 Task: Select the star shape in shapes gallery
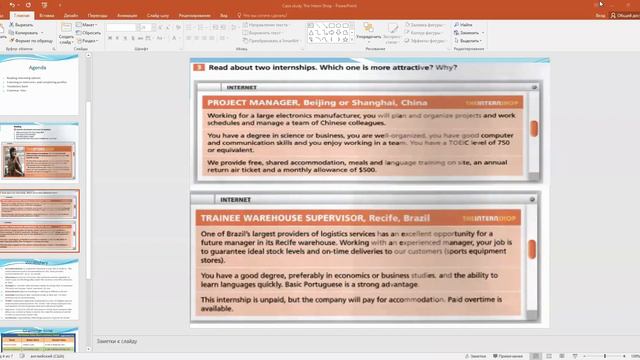tap(345, 40)
